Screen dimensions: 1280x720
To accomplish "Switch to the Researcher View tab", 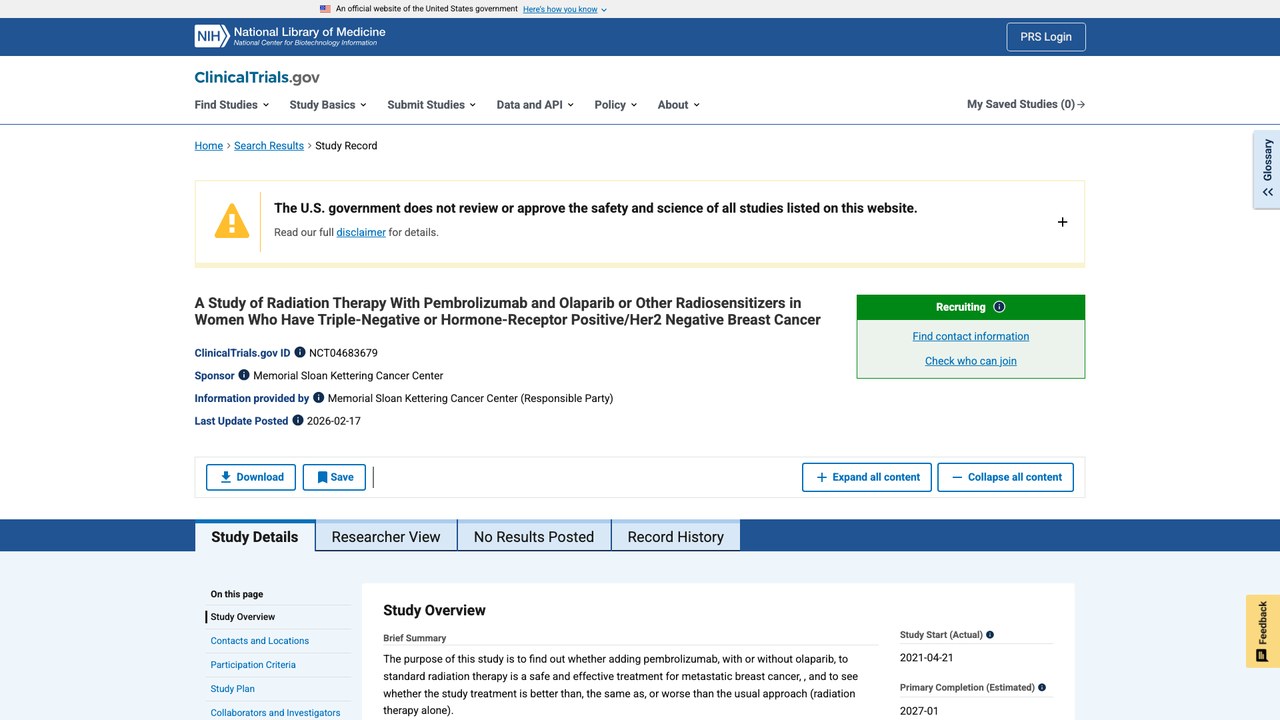I will [386, 536].
